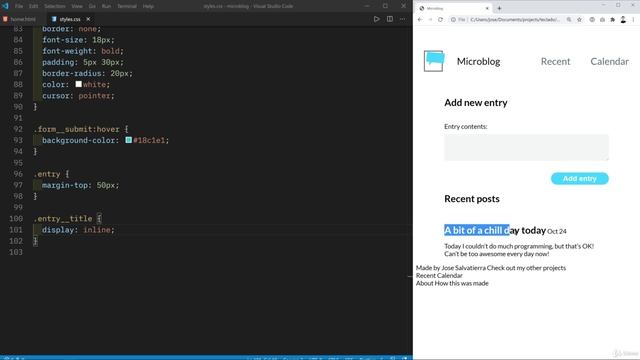Open the Go menu in VS Code
Viewport: 640px width, 360px height.
(x=92, y=6)
